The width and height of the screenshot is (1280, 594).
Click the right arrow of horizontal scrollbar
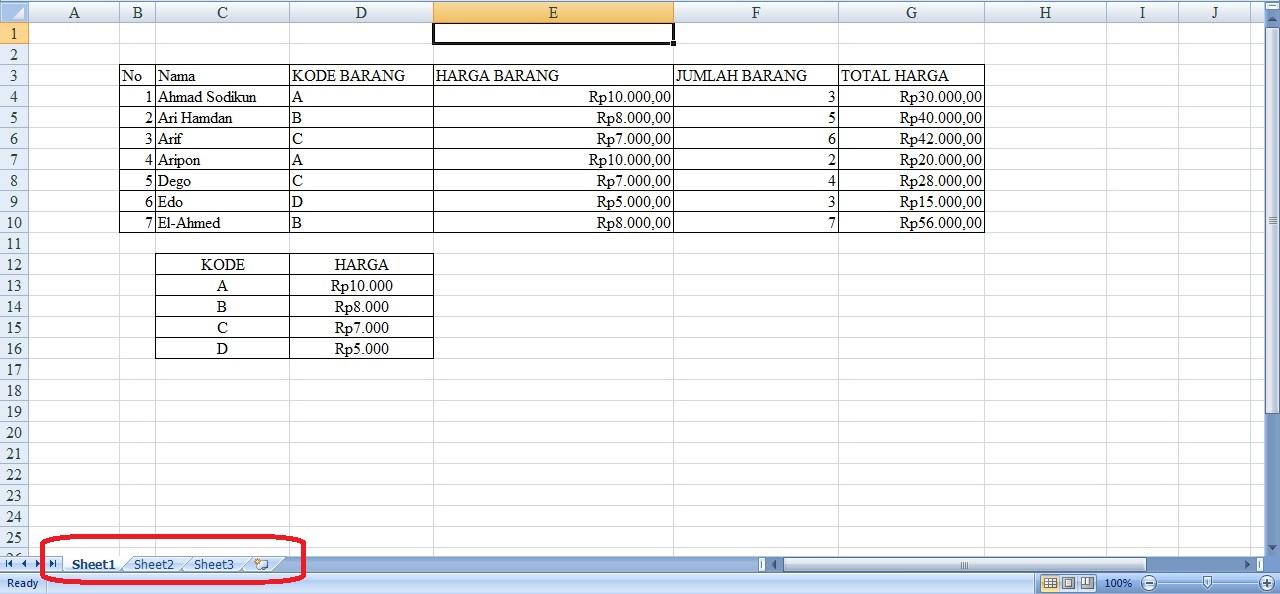click(1247, 563)
